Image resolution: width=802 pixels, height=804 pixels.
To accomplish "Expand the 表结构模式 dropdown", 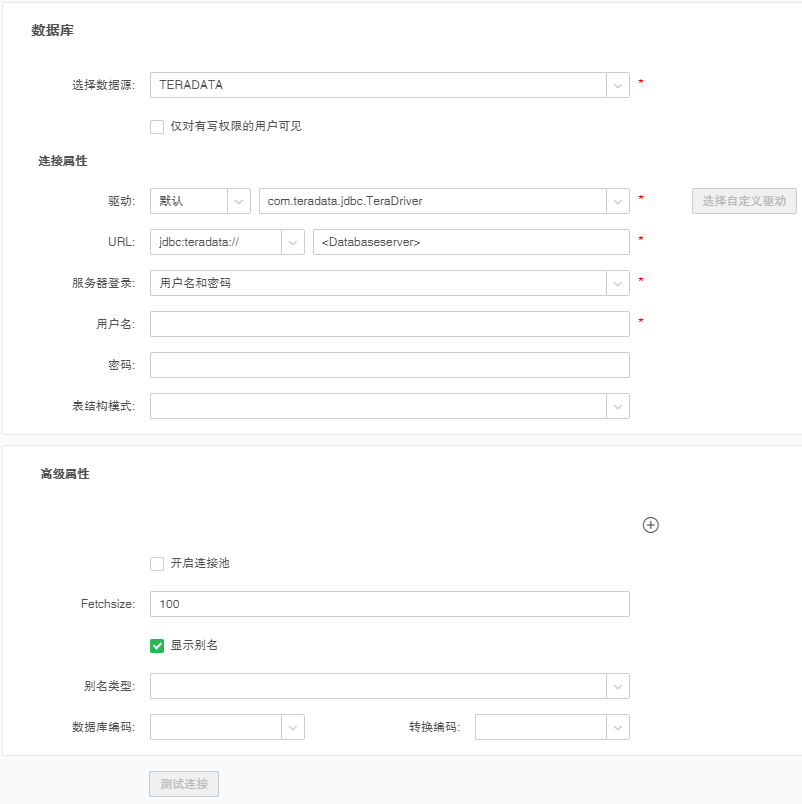I will [618, 406].
